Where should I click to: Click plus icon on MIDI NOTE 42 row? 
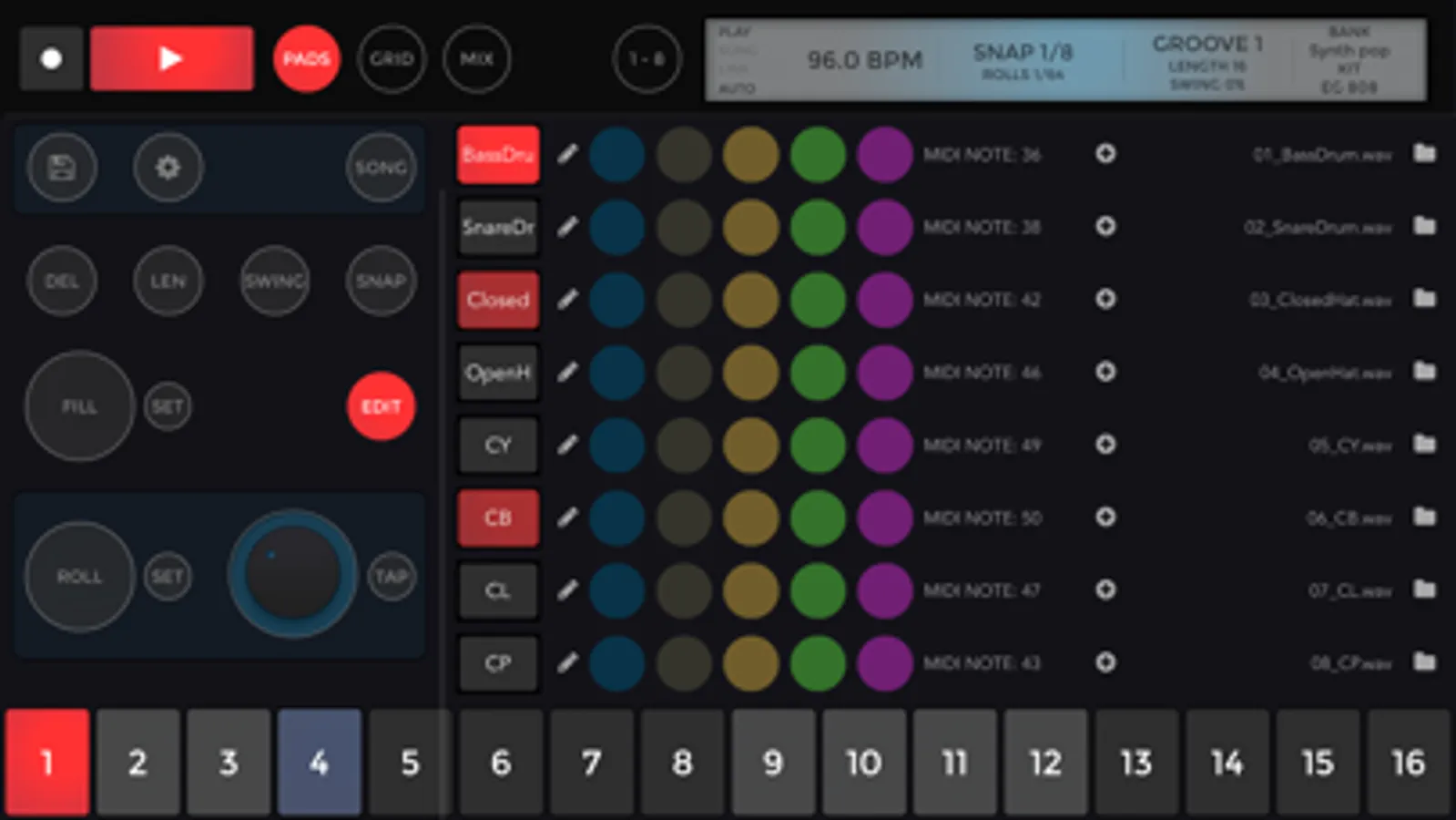pyautogui.click(x=1105, y=299)
